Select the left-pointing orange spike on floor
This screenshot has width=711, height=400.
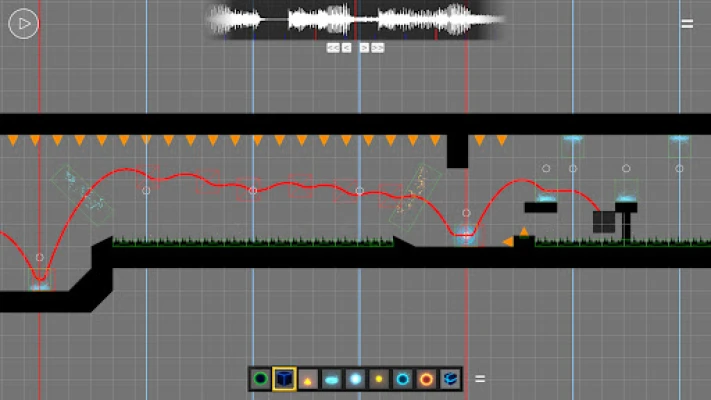508,242
